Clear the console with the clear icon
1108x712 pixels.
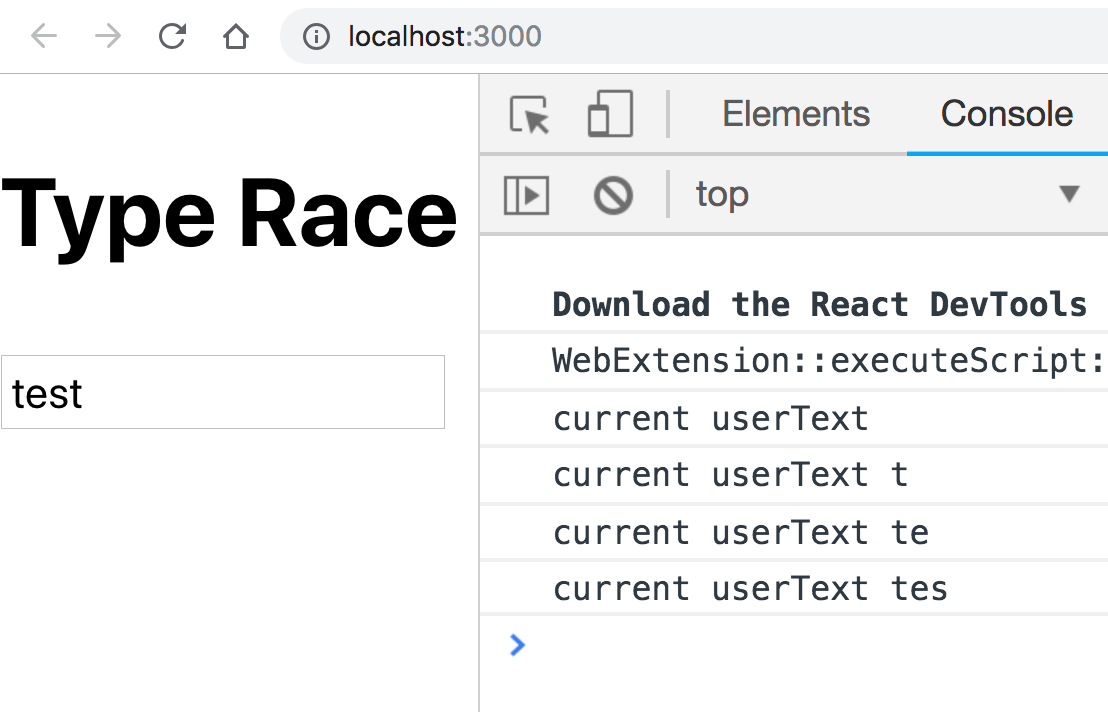coord(613,195)
